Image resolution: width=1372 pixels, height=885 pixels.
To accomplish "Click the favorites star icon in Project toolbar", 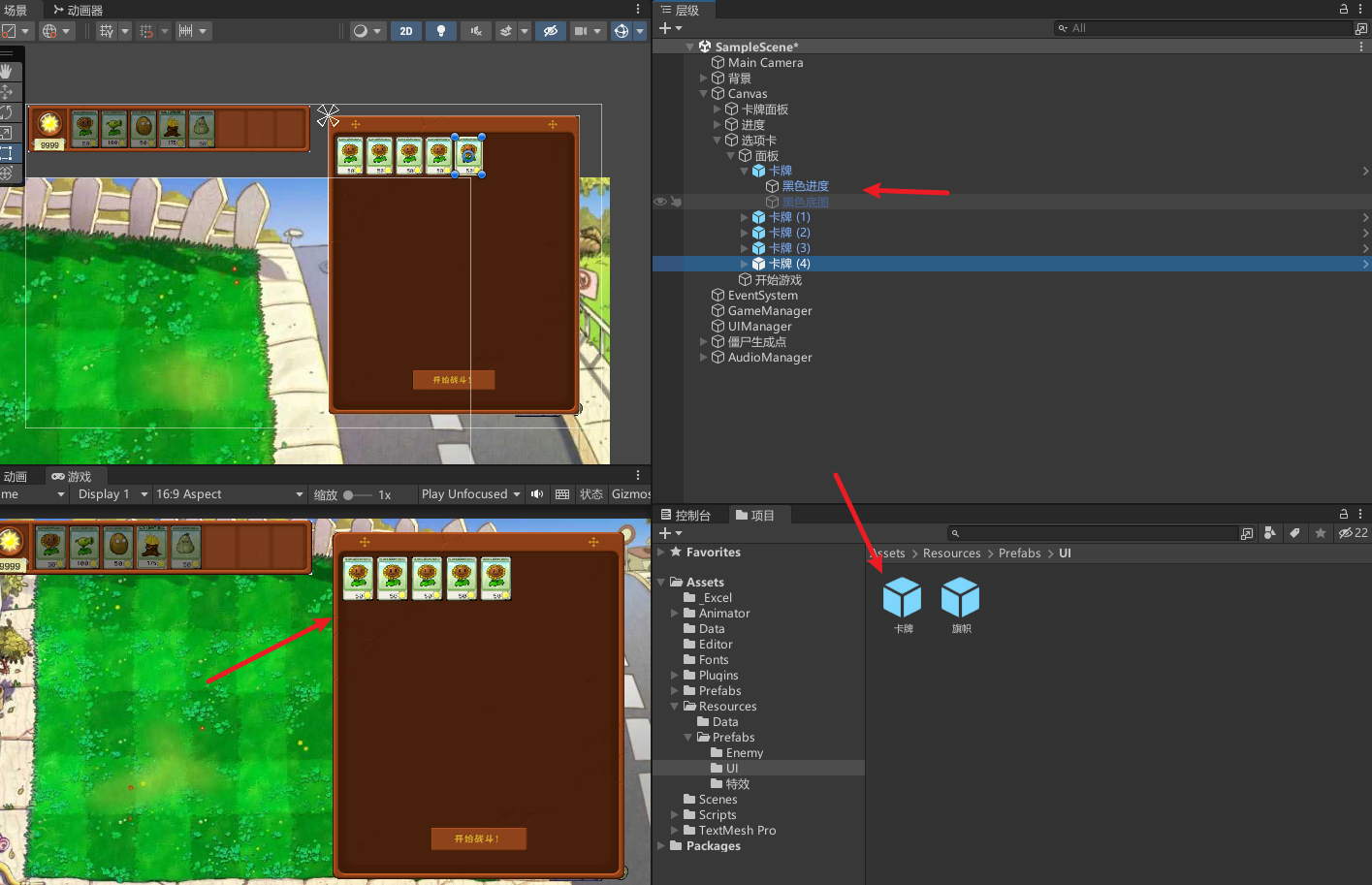I will point(1320,533).
